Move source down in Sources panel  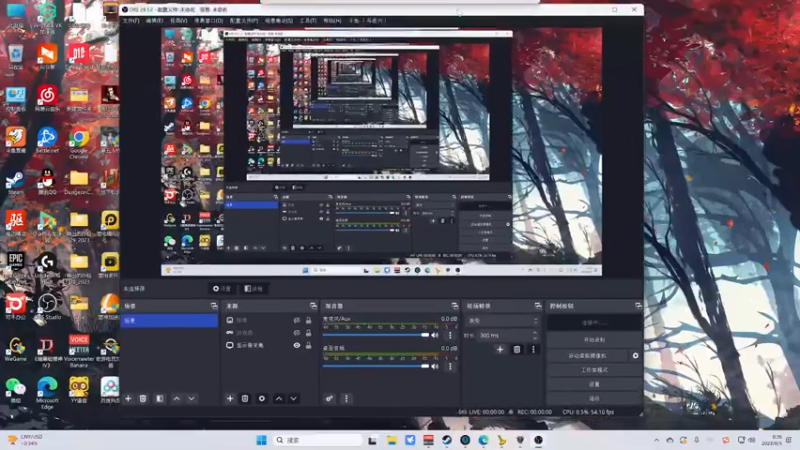293,398
